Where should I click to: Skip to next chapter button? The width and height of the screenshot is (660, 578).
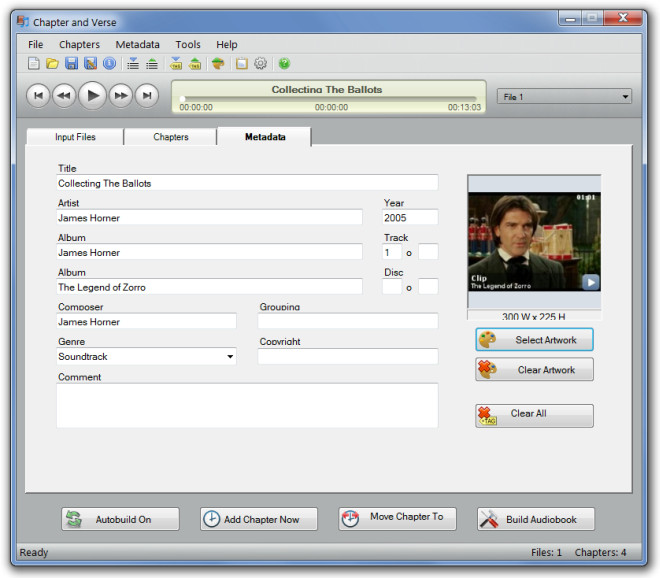146,96
